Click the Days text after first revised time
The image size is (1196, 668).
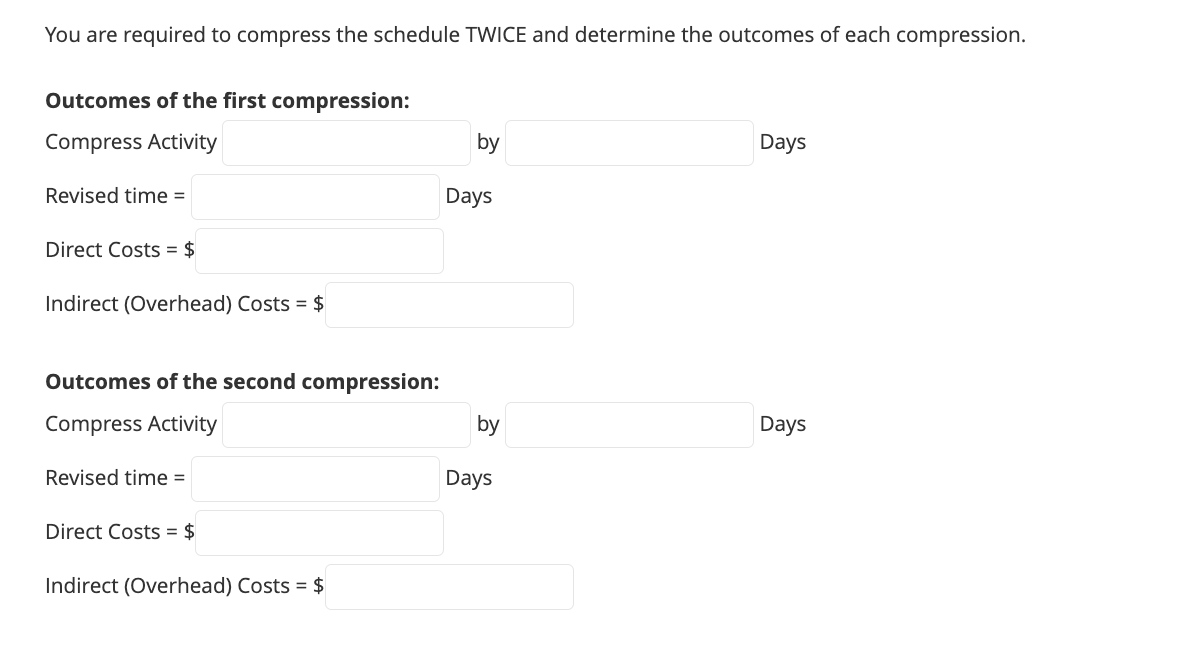pos(469,196)
